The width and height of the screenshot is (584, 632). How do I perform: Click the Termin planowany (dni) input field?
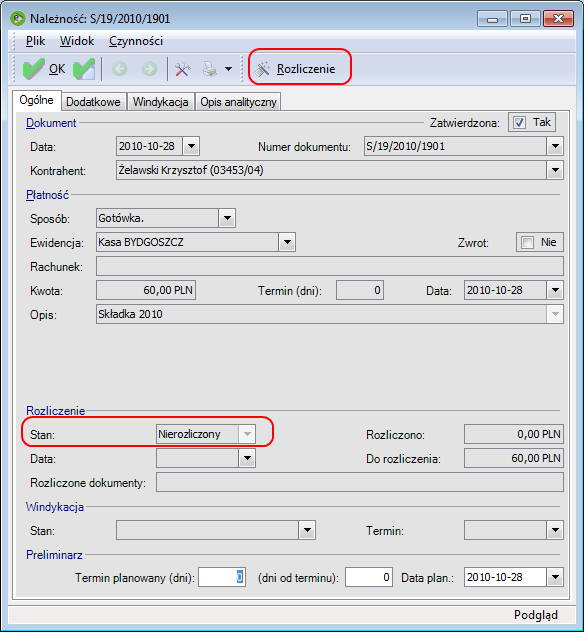222,577
